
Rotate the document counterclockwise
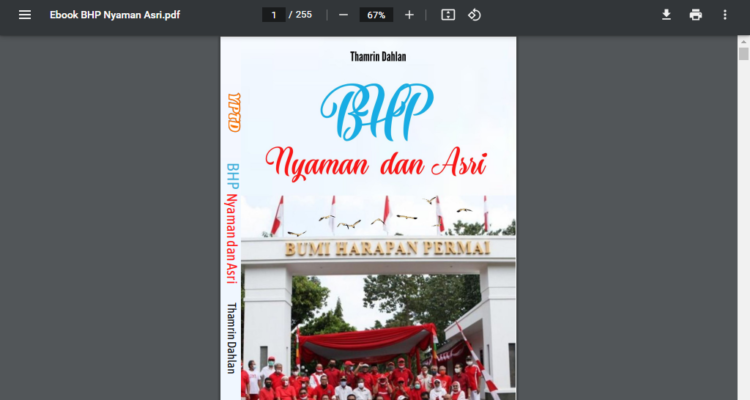(x=475, y=15)
